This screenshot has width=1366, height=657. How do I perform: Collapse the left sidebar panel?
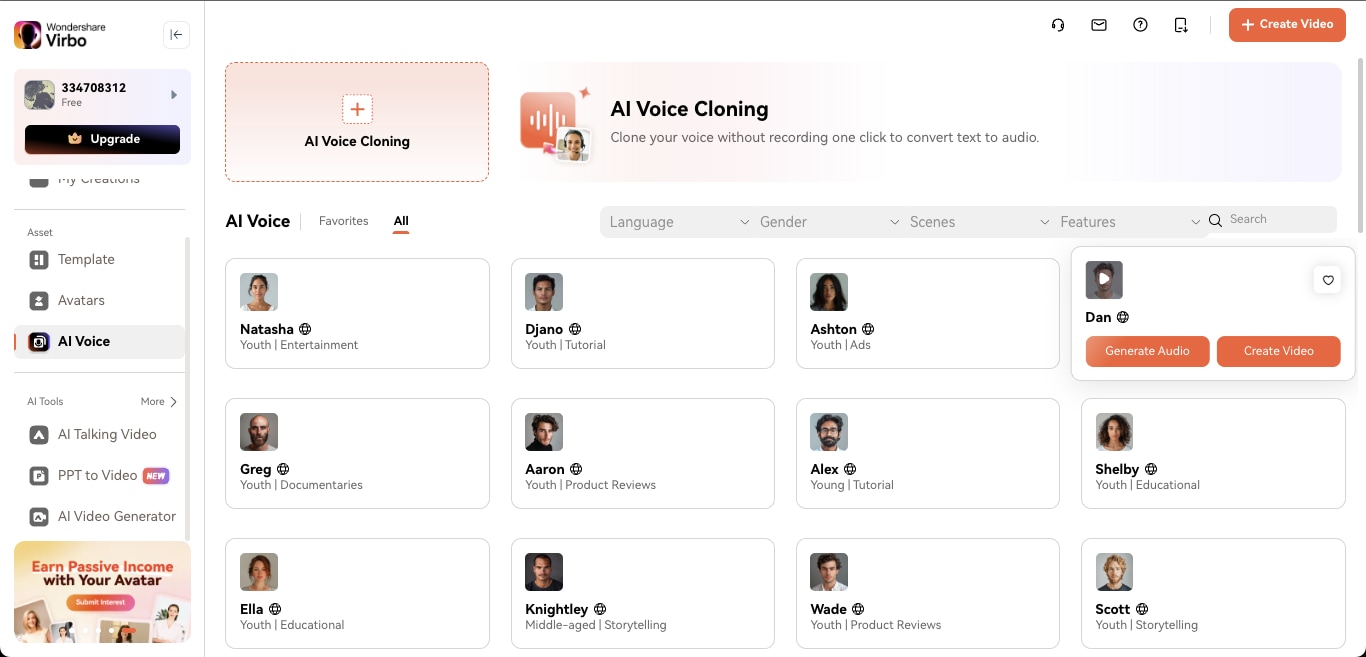click(x=176, y=35)
